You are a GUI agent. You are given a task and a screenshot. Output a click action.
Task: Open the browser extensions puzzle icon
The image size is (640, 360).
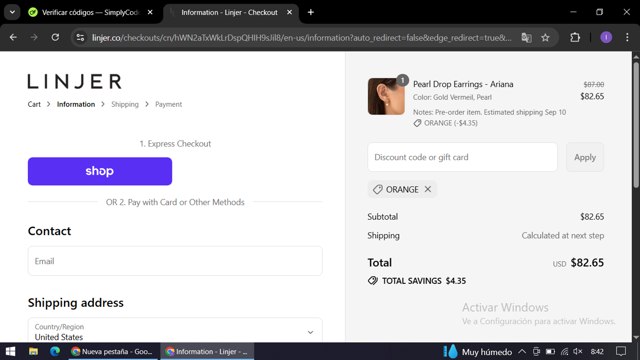point(575,38)
